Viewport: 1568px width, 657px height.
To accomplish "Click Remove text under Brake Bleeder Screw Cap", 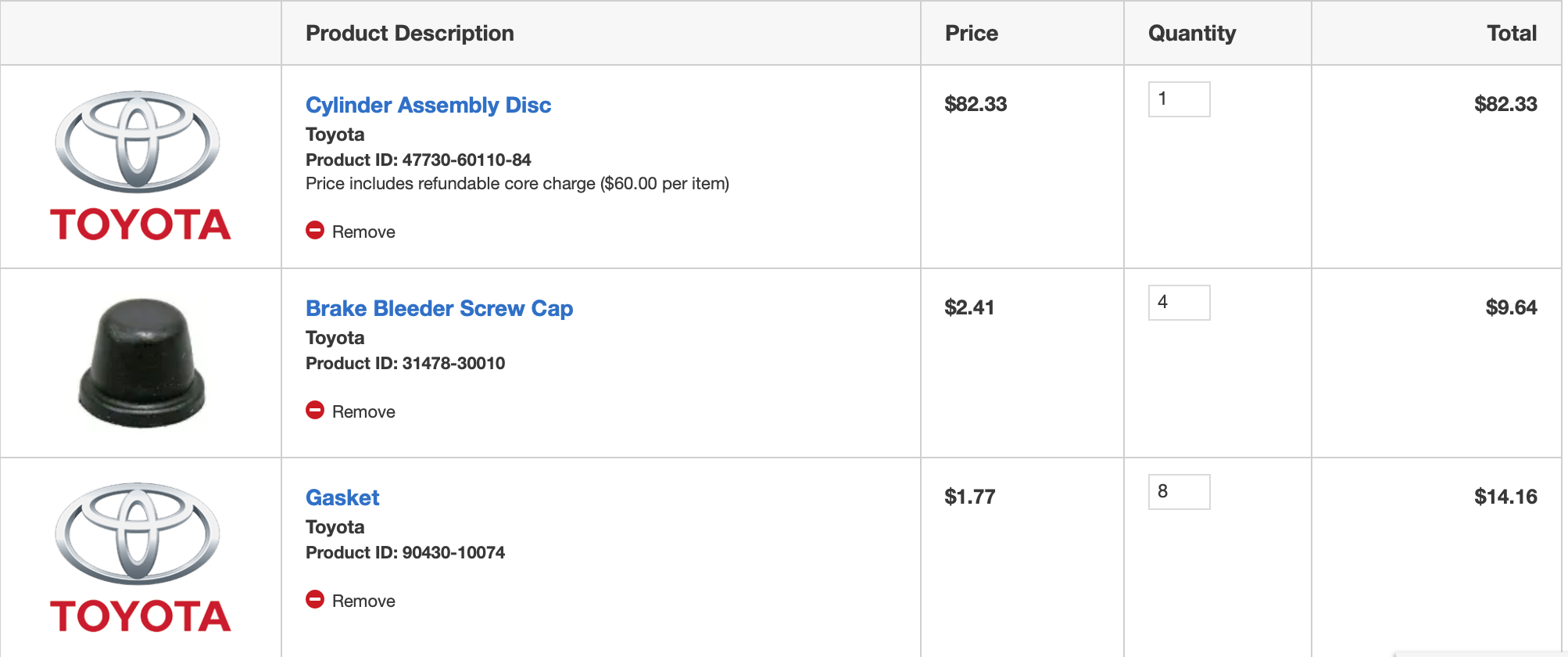I will pyautogui.click(x=363, y=411).
